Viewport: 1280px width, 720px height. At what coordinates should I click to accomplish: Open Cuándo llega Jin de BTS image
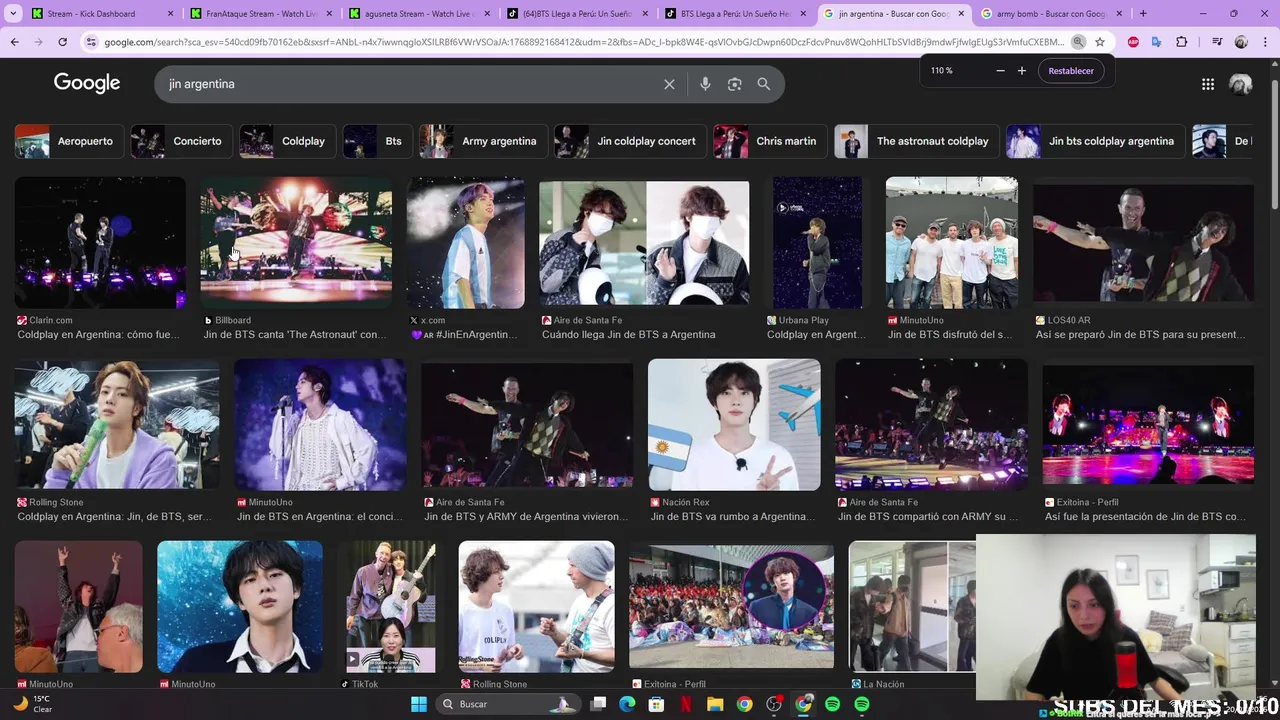643,243
